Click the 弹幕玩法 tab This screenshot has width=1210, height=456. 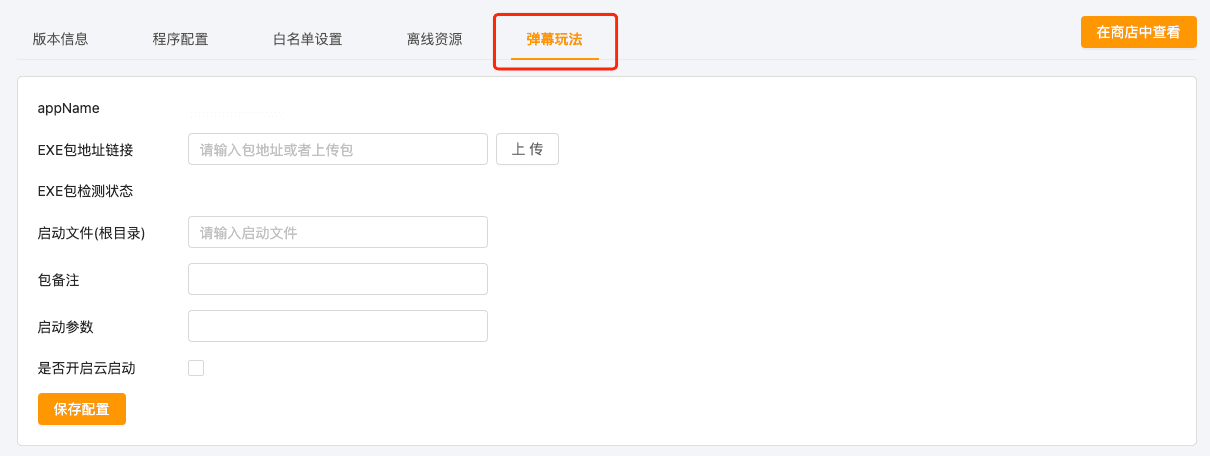tap(555, 40)
